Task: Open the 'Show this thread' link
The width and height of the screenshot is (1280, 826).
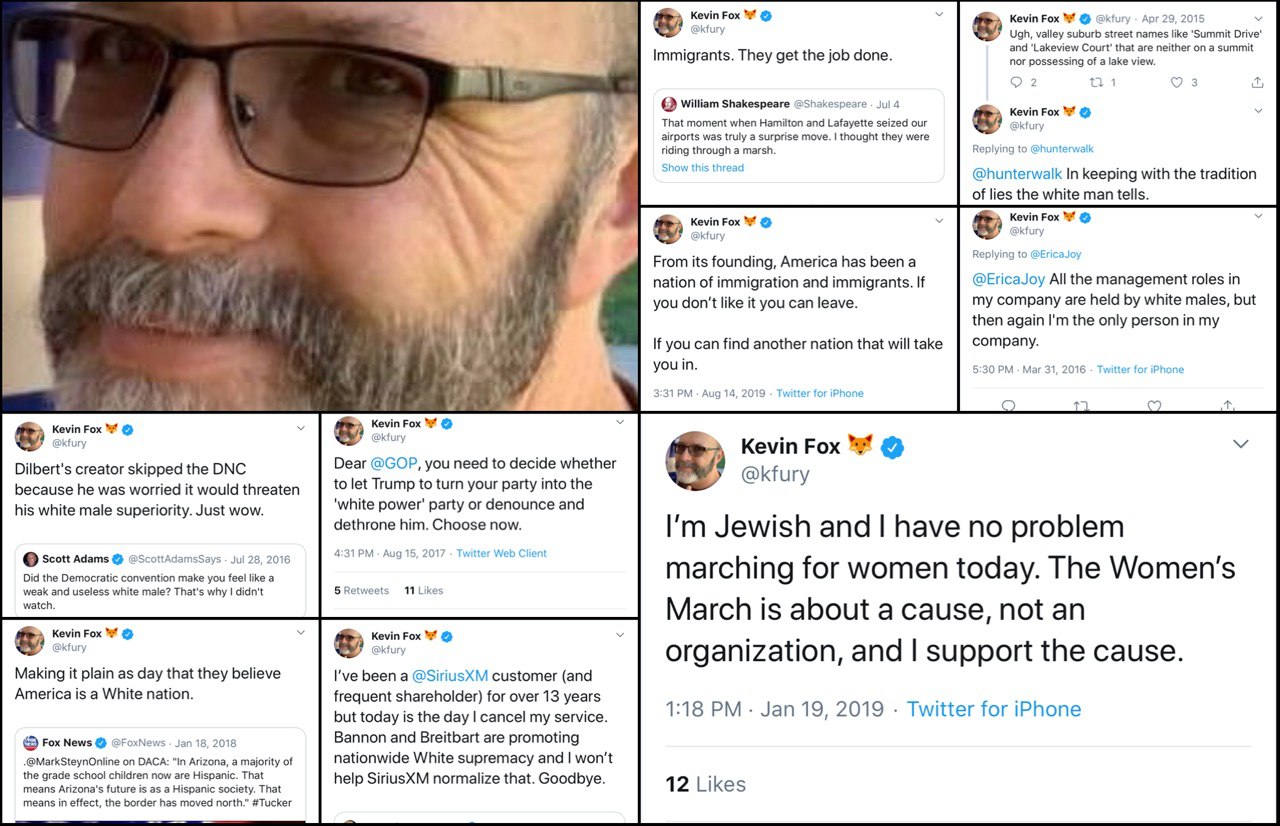Action: coord(702,168)
